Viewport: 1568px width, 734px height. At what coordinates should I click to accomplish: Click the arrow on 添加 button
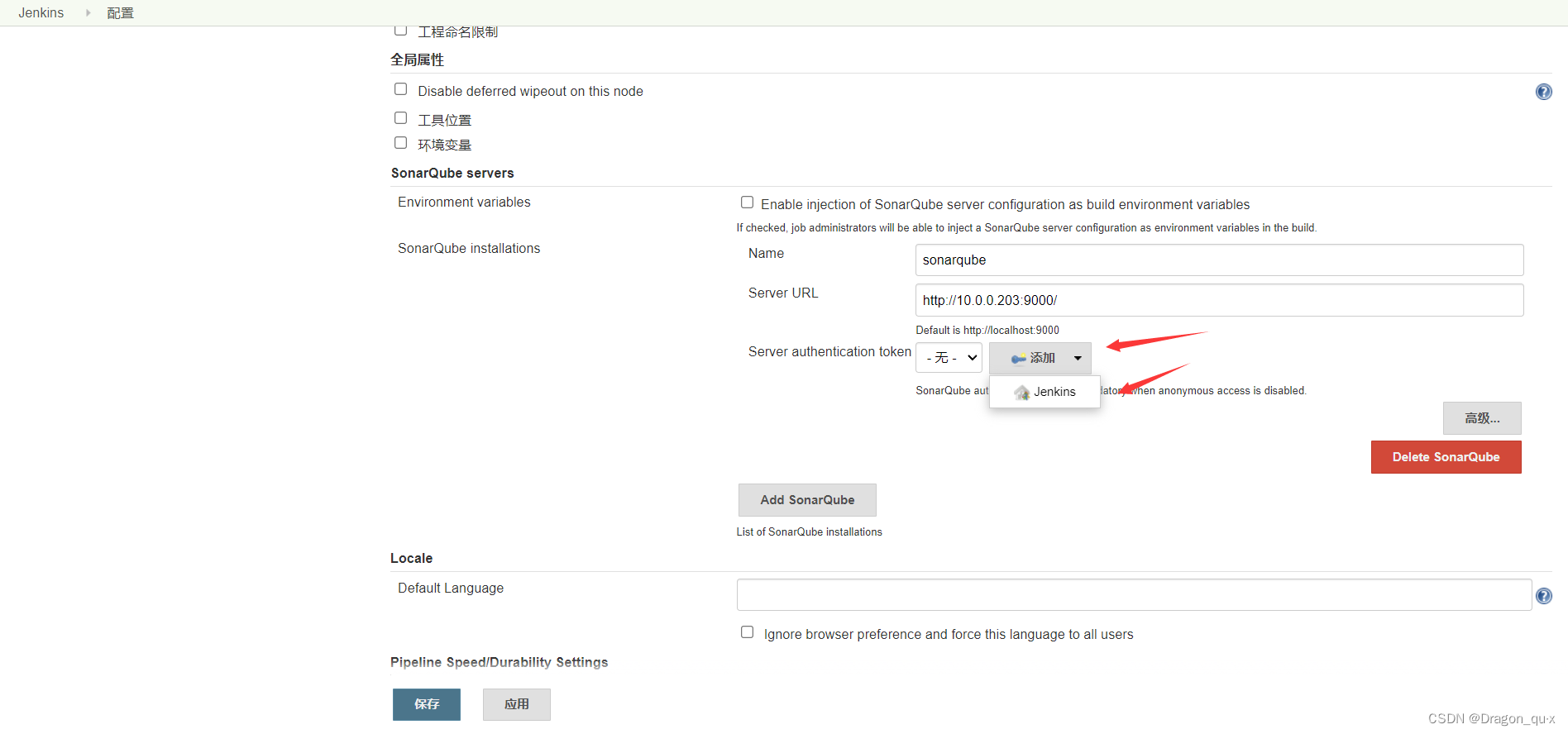coord(1078,358)
